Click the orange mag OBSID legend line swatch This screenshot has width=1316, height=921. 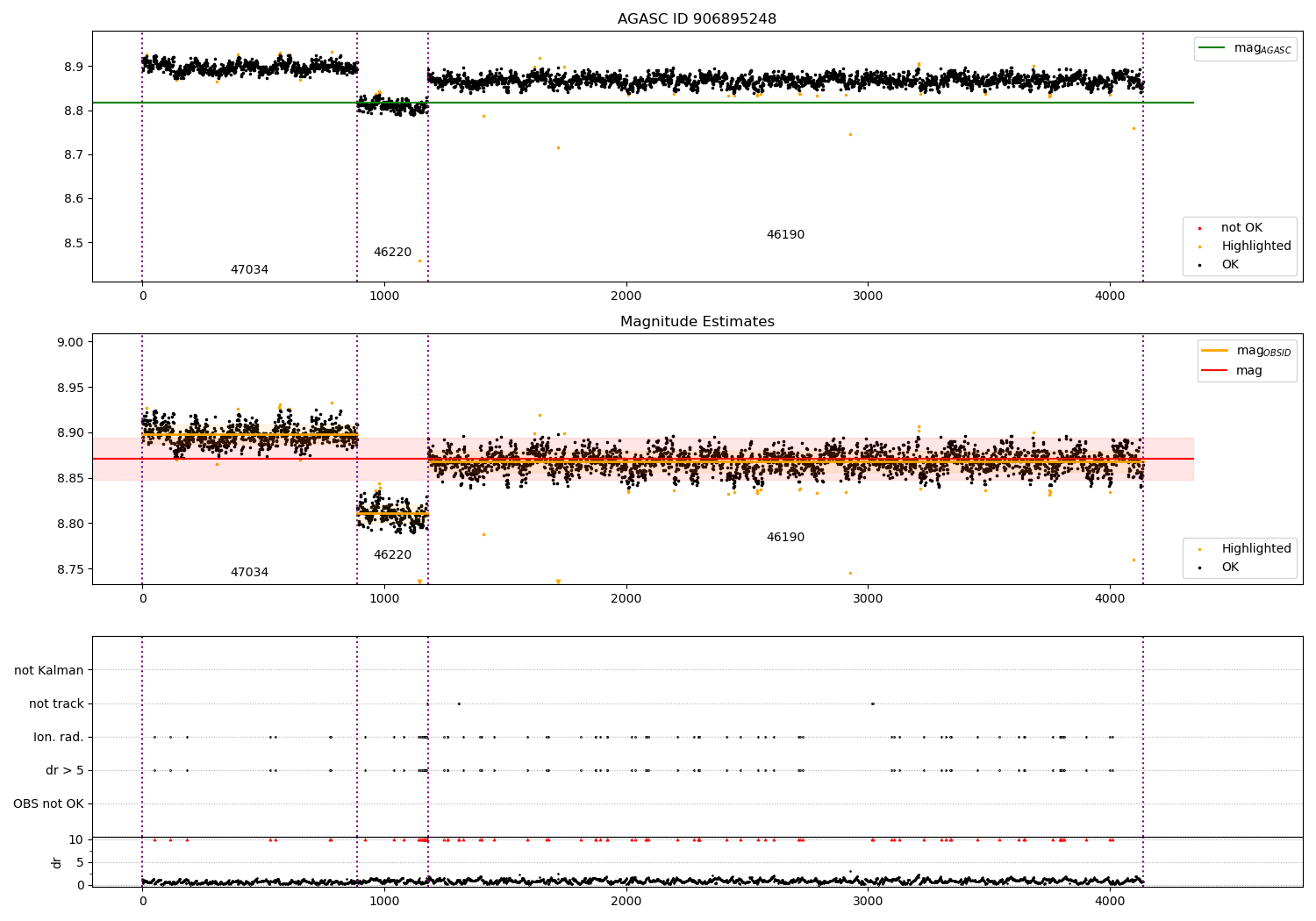click(x=1214, y=351)
